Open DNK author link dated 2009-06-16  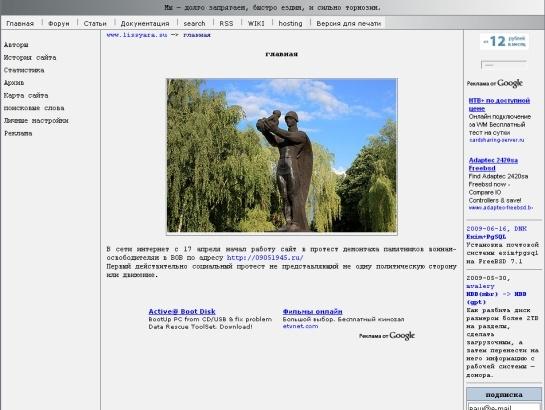click(521, 229)
